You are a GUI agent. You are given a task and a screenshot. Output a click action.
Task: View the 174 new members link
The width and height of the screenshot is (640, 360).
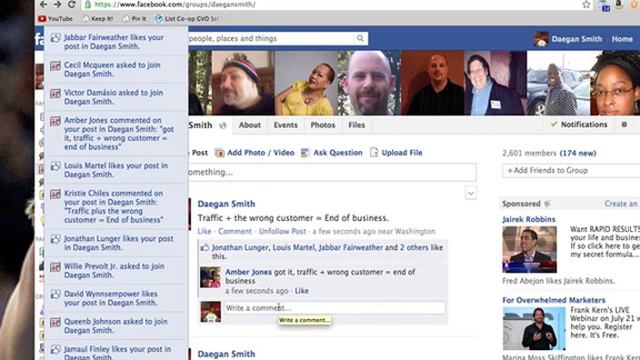578,153
